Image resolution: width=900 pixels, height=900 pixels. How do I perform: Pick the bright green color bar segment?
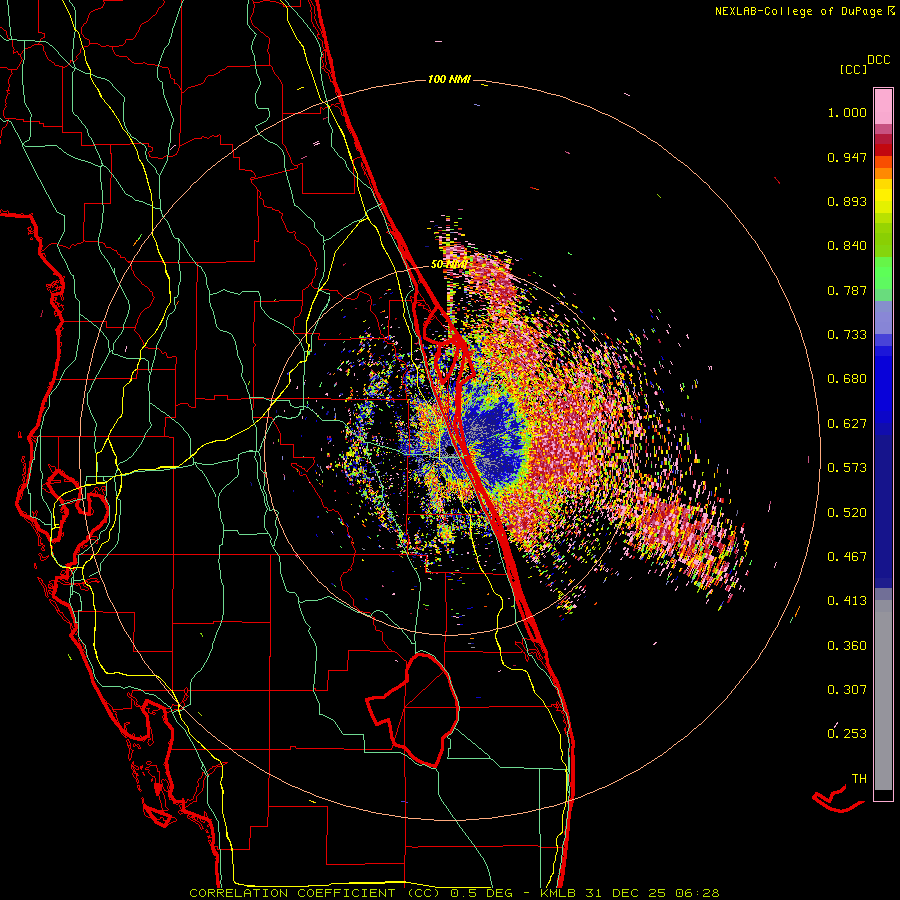(883, 273)
